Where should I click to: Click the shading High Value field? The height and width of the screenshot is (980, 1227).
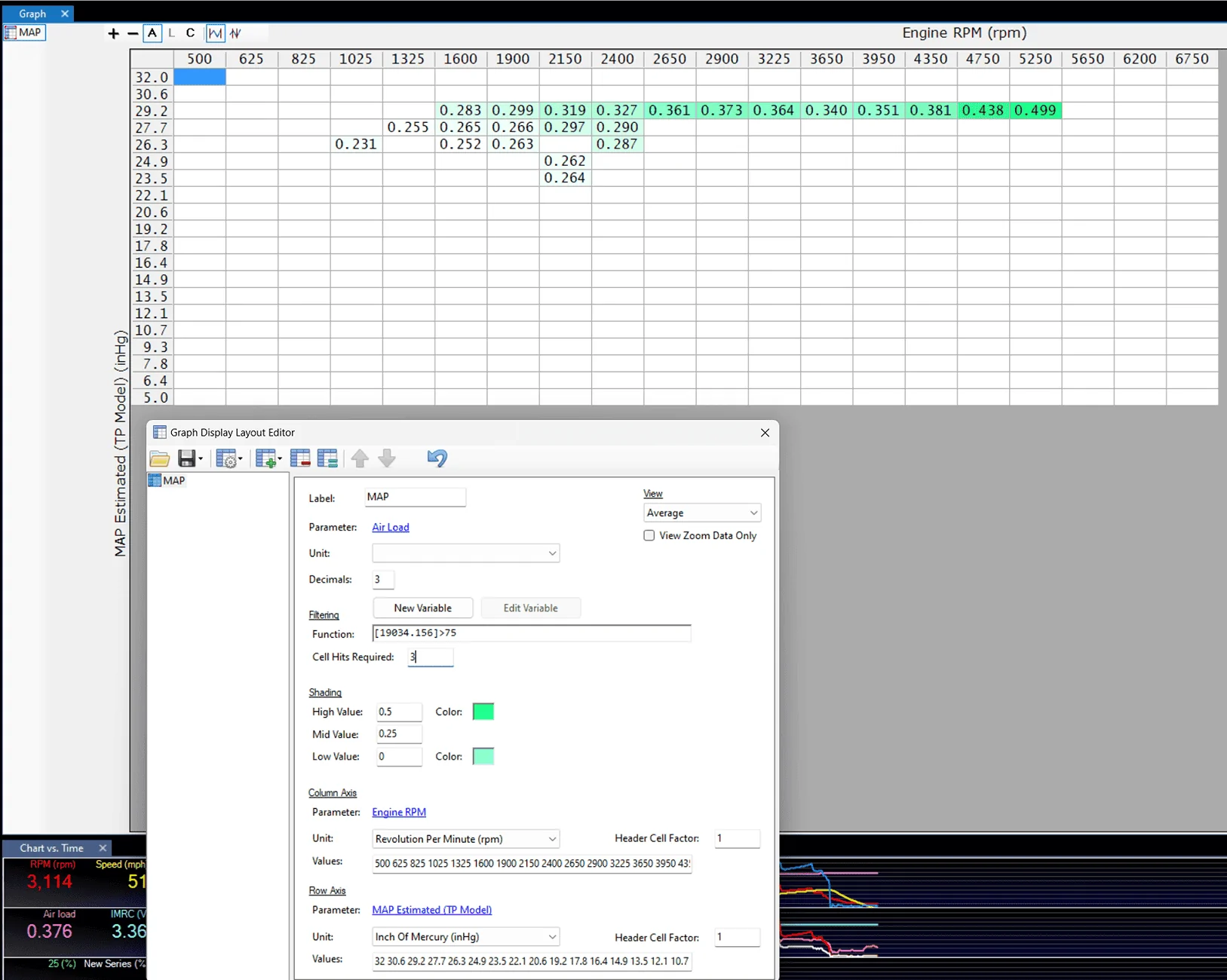(399, 712)
